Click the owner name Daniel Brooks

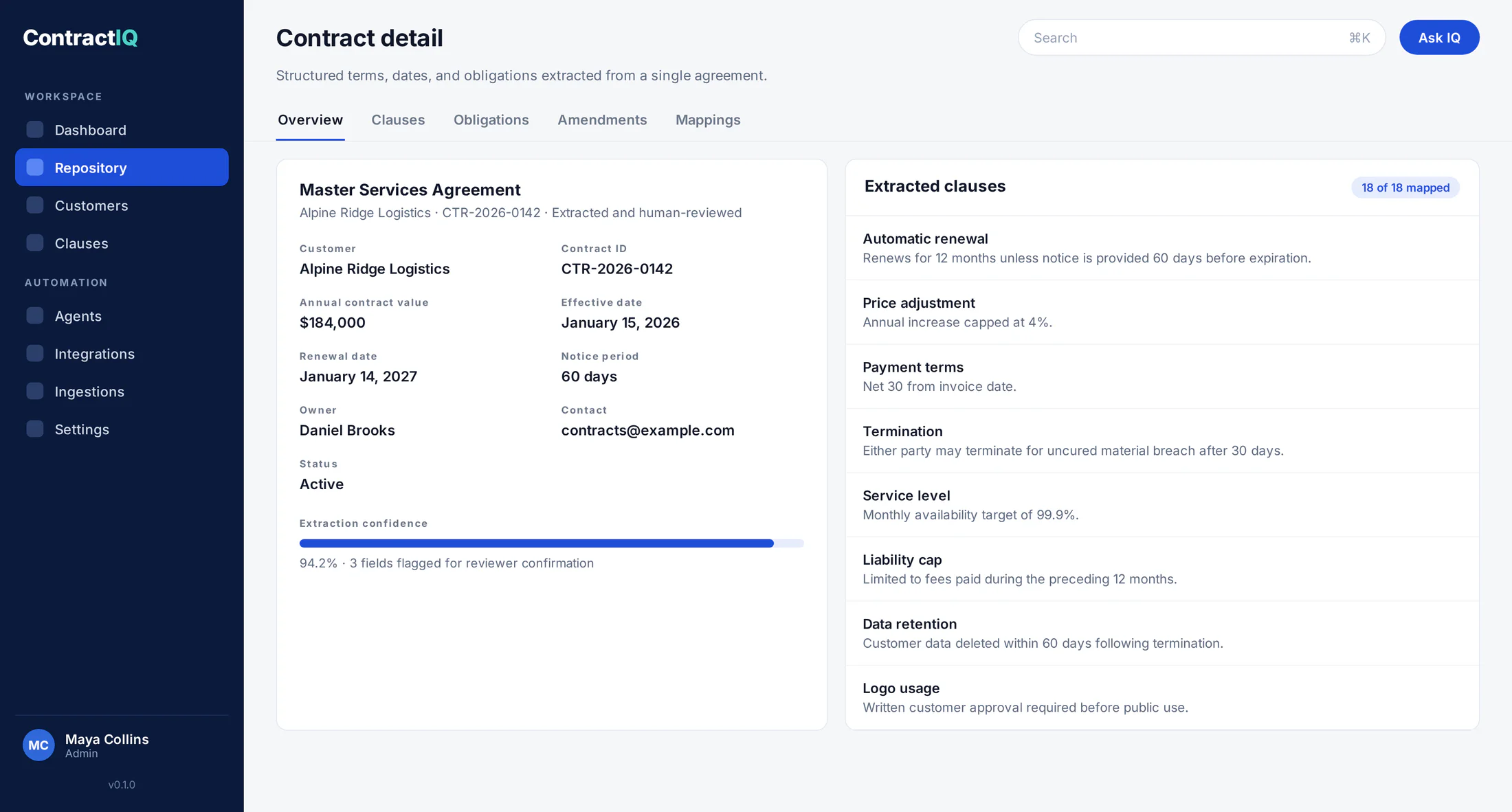pyautogui.click(x=347, y=431)
